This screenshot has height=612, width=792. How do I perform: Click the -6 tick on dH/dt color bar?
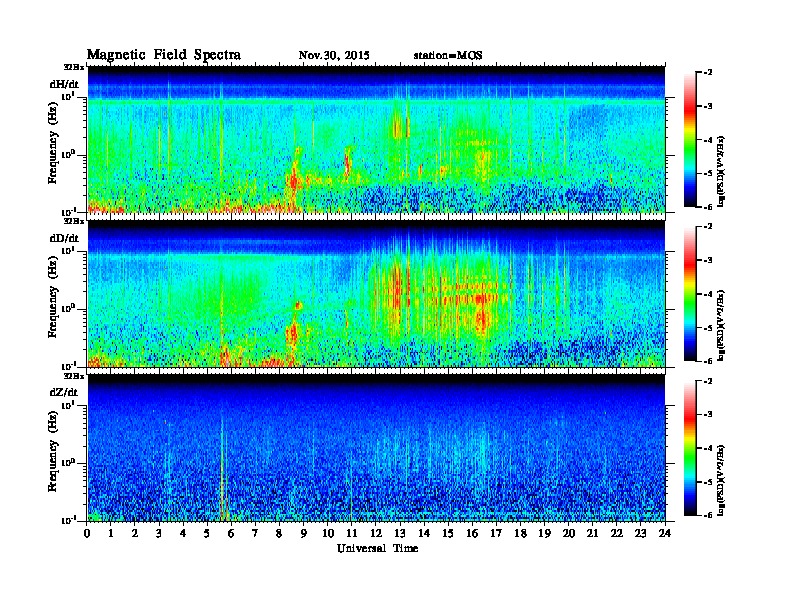(x=708, y=207)
